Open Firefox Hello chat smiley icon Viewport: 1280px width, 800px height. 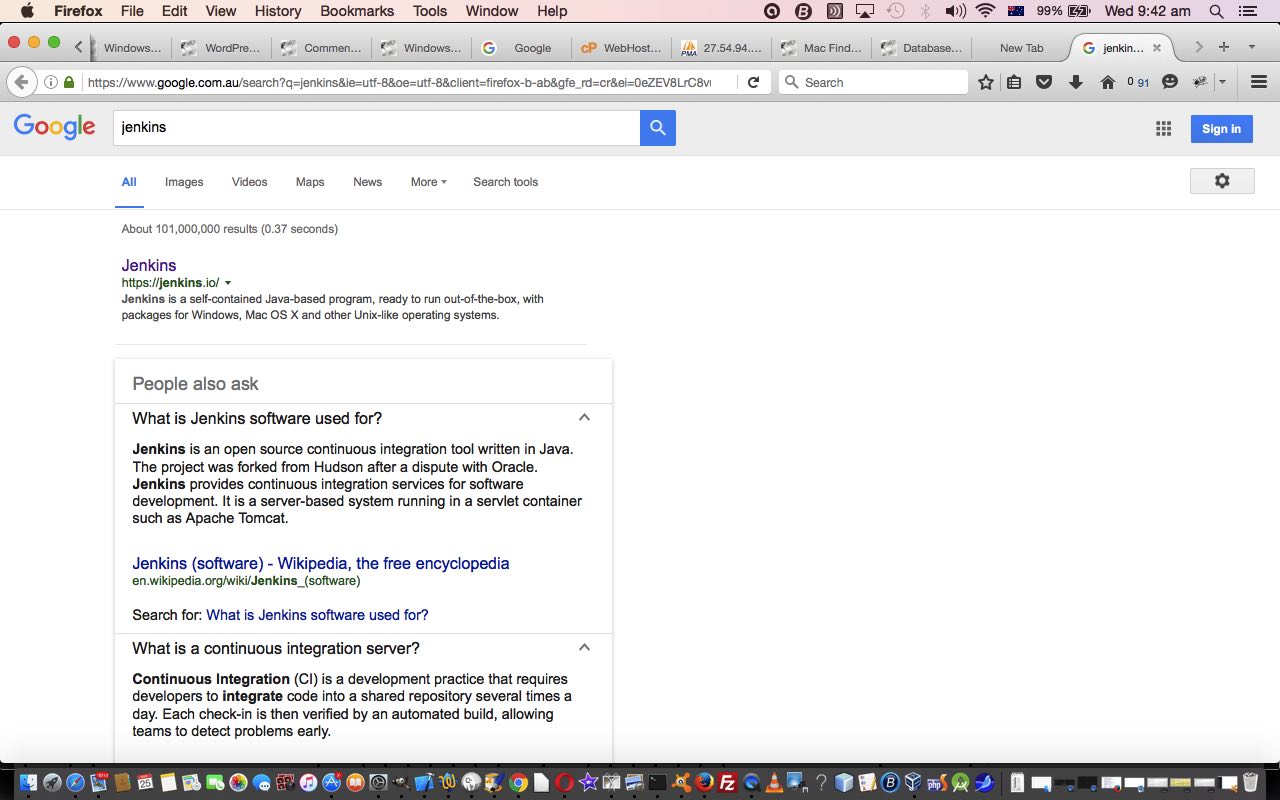click(x=1169, y=82)
